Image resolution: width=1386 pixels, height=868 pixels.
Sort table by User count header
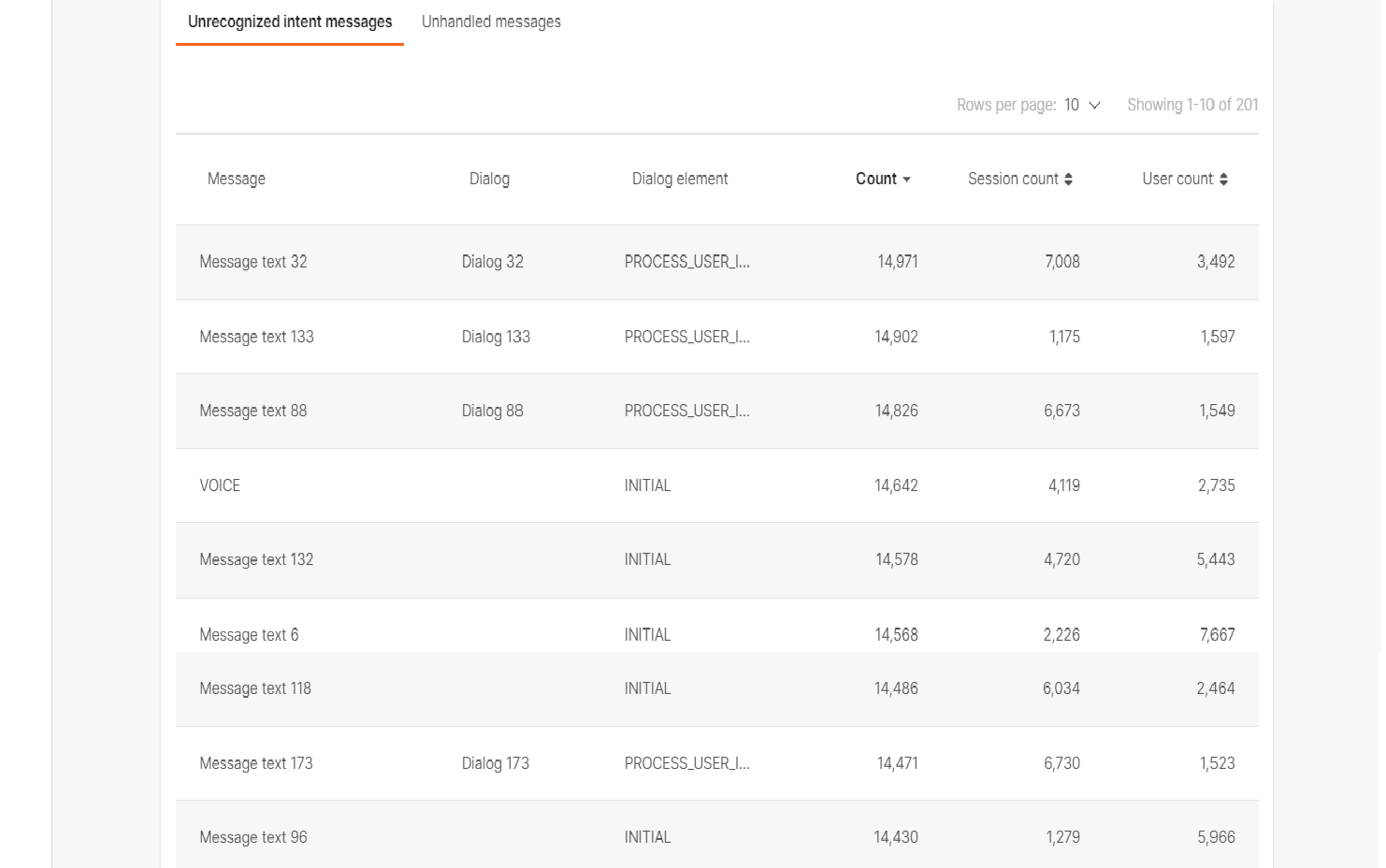pos(1177,179)
